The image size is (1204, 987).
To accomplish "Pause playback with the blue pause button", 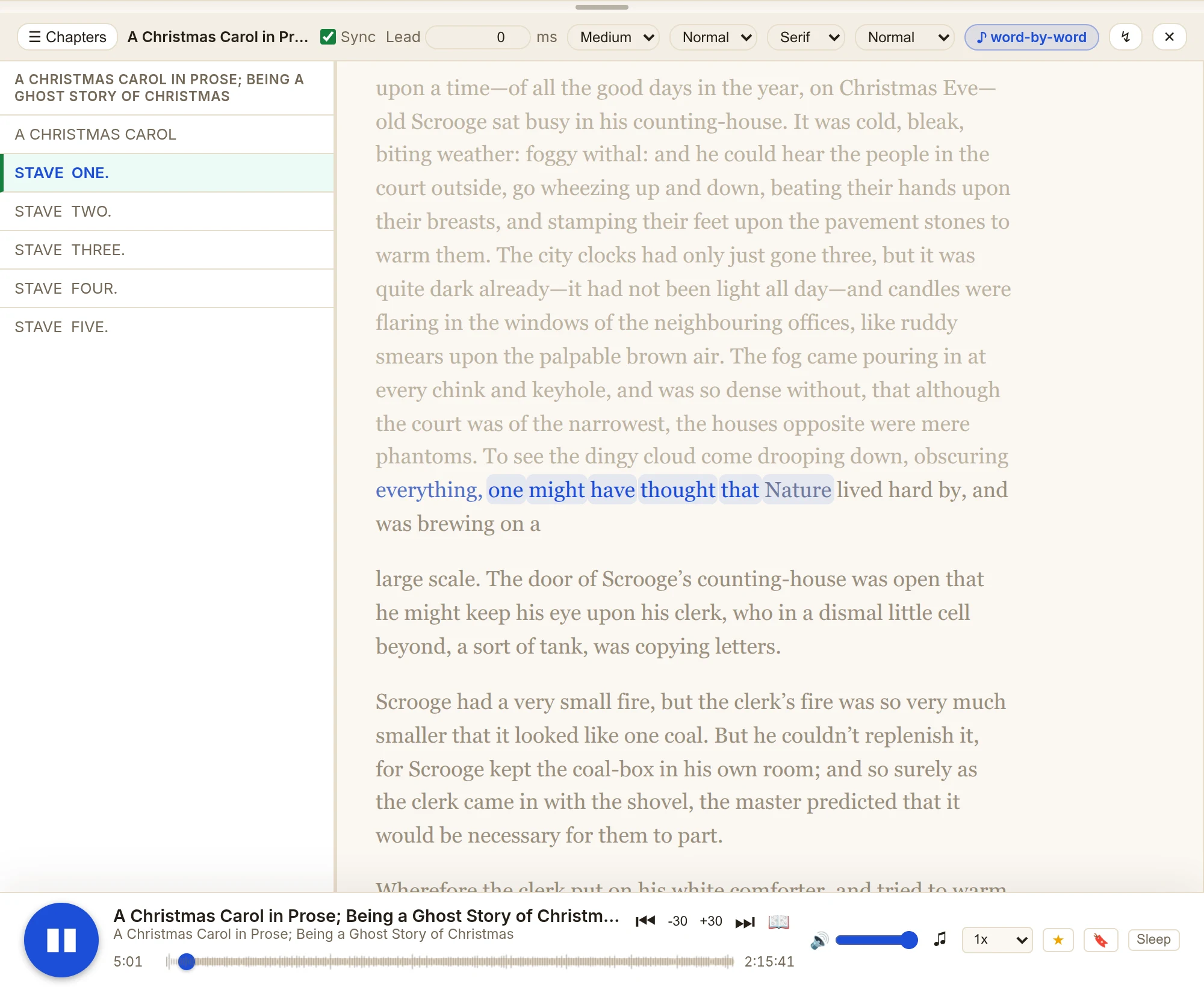I will pos(61,939).
